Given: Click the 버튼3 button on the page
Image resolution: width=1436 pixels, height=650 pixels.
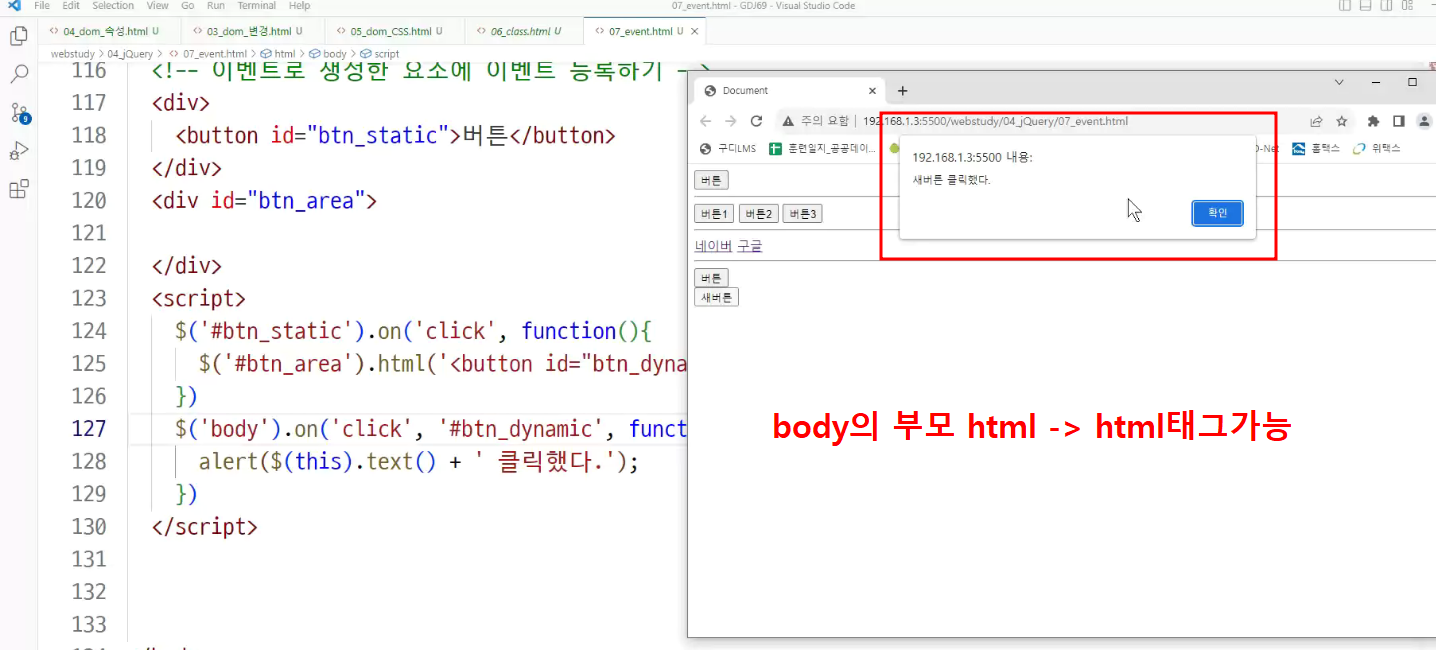Looking at the screenshot, I should pos(802,214).
